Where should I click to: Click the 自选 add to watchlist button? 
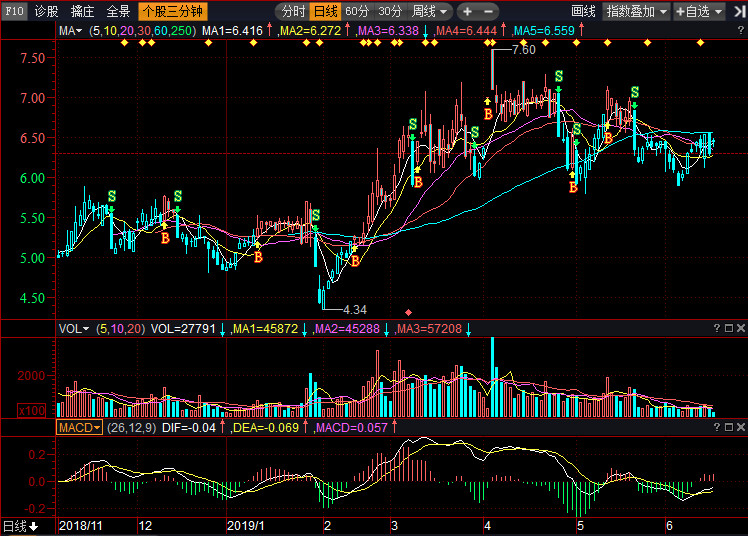pyautogui.click(x=709, y=12)
